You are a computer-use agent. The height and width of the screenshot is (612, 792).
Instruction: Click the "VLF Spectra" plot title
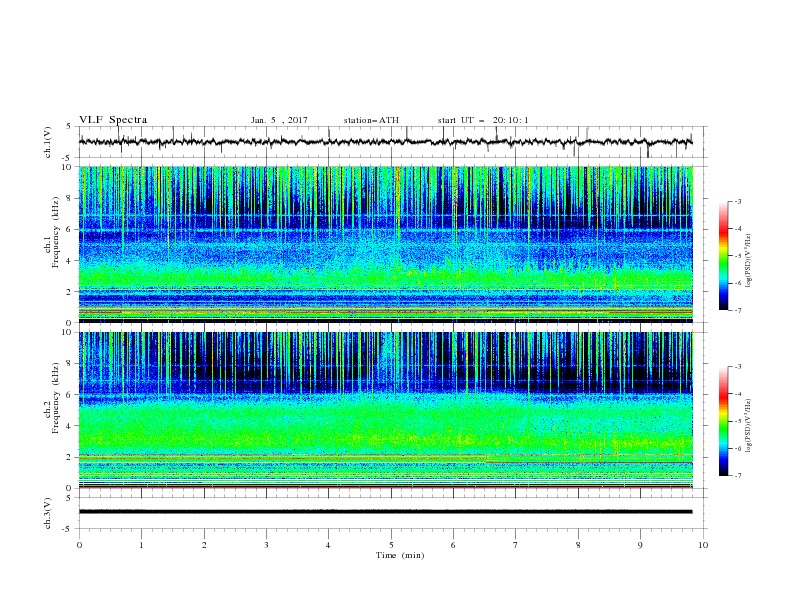coord(113,120)
